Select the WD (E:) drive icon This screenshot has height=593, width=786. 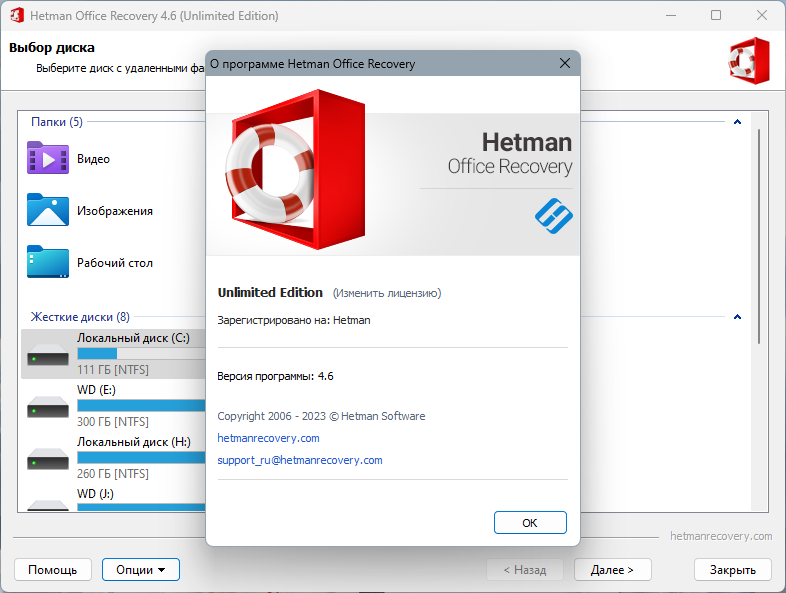pos(48,407)
